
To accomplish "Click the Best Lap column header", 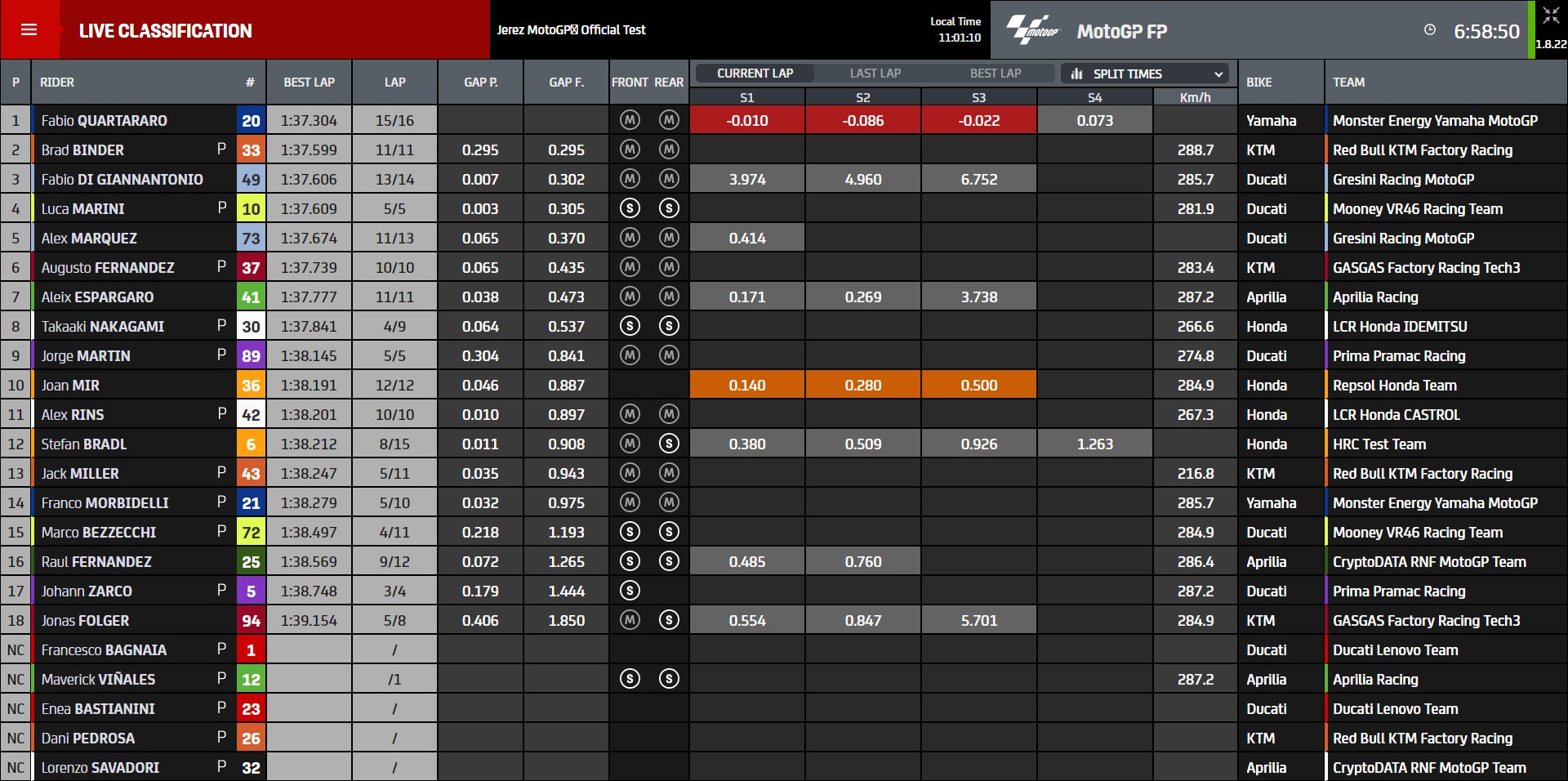I will tap(309, 82).
